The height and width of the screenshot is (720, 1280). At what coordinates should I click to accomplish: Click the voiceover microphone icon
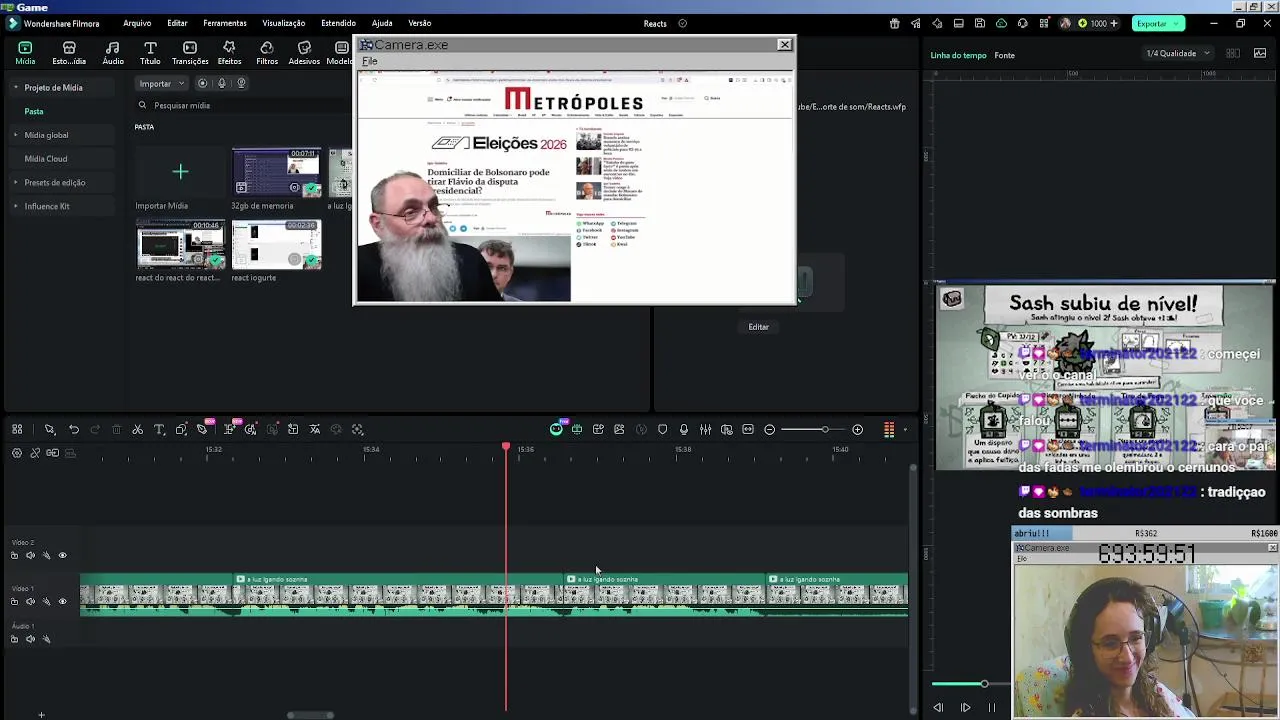[x=684, y=429]
